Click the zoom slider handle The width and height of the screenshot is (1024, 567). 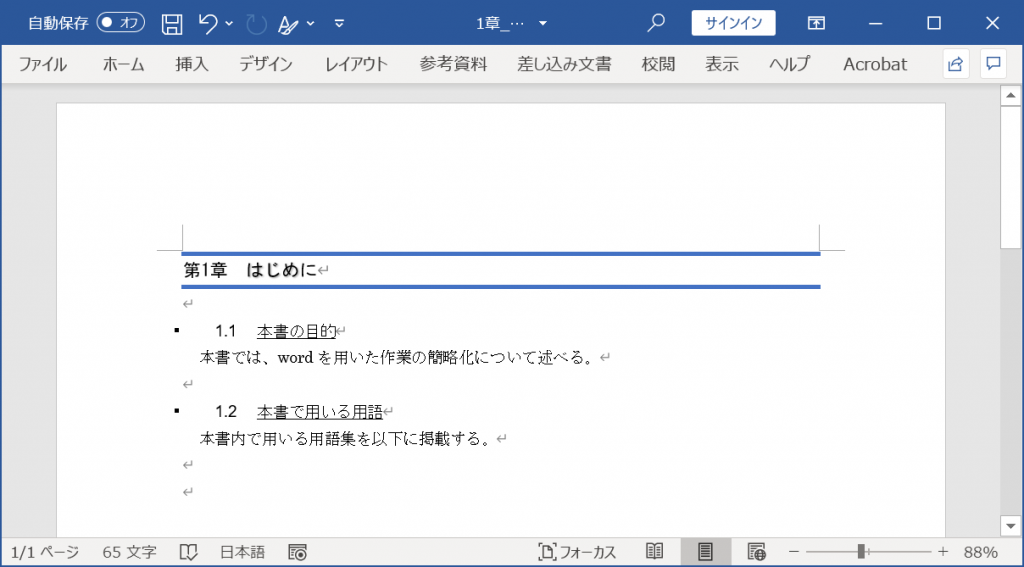coord(861,553)
